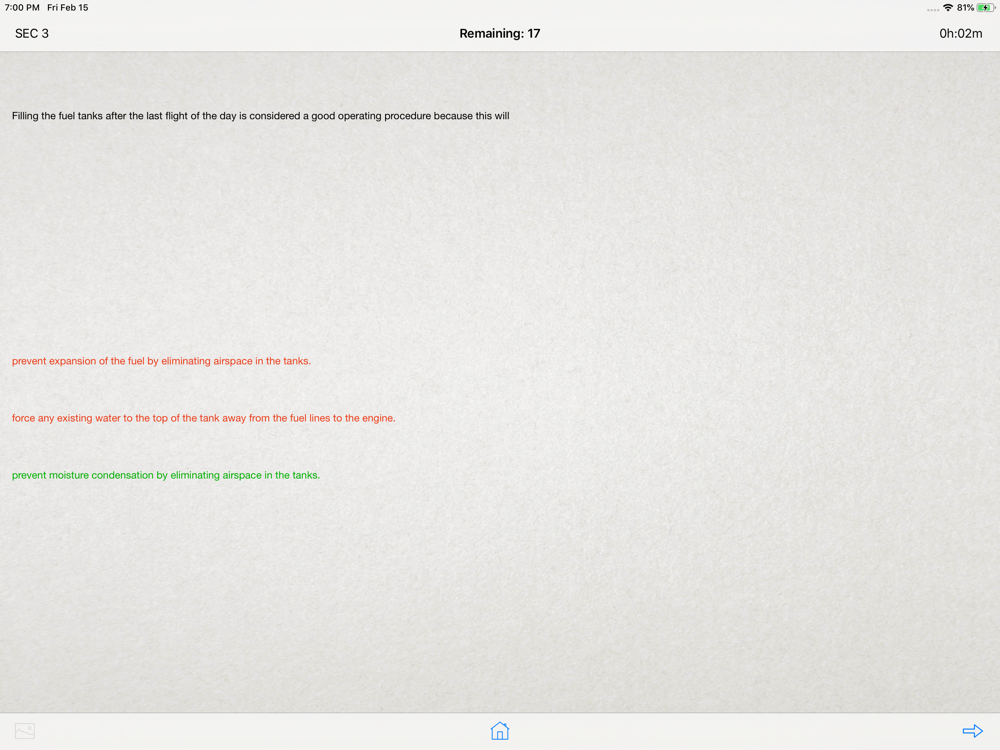Viewport: 1000px width, 750px height.
Task: Select answer 'prevent expansion of the fuel'
Action: point(161,361)
